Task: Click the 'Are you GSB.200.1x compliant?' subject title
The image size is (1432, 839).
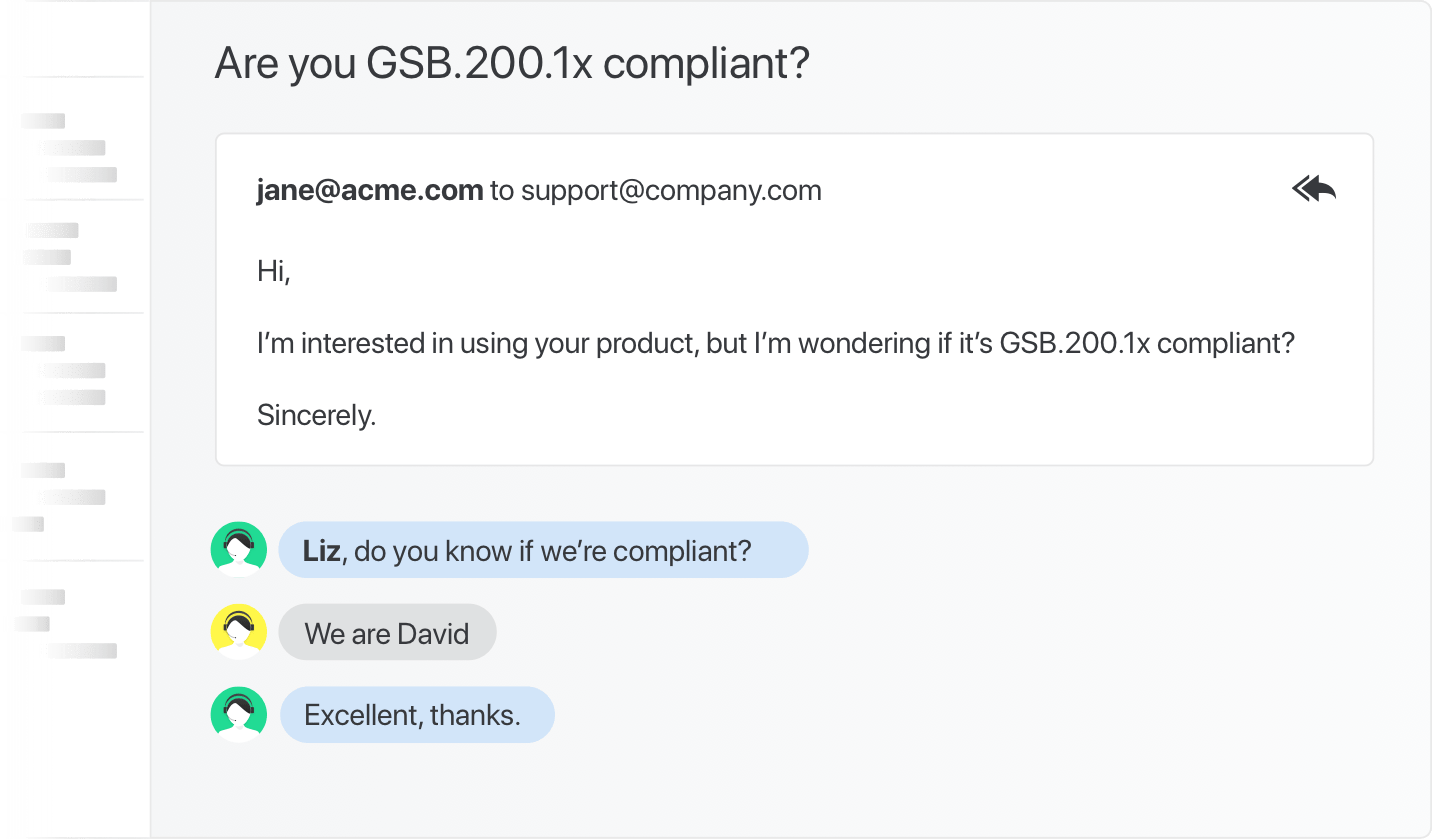Action: 512,64
